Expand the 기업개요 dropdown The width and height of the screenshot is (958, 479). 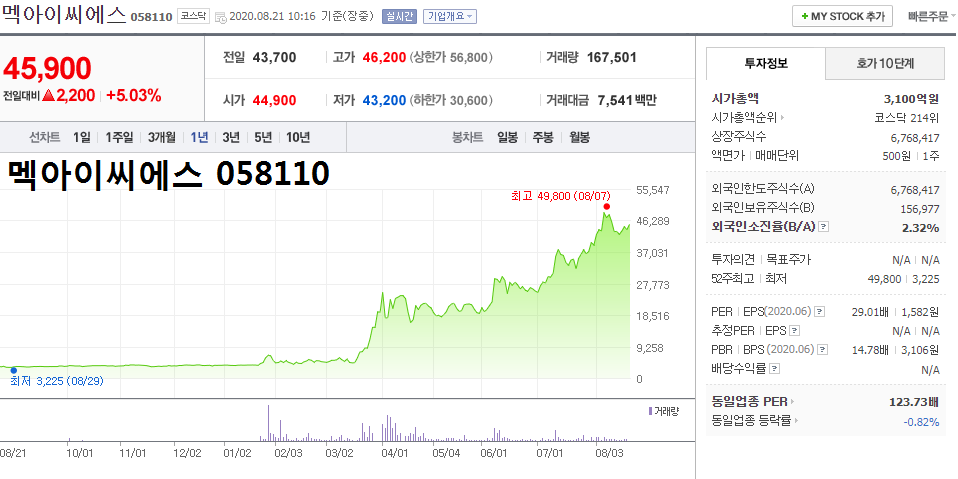[x=450, y=16]
